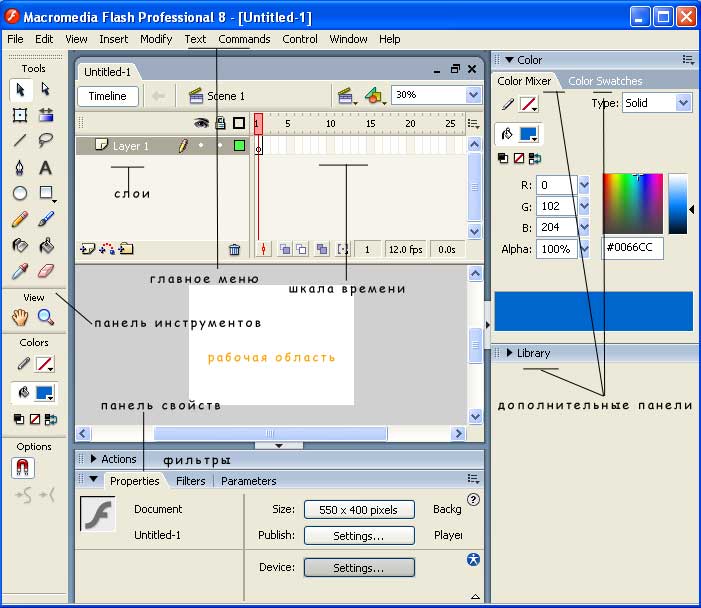Open Properties panel help question icon
Viewport: 701px width, 608px height.
pos(473,499)
